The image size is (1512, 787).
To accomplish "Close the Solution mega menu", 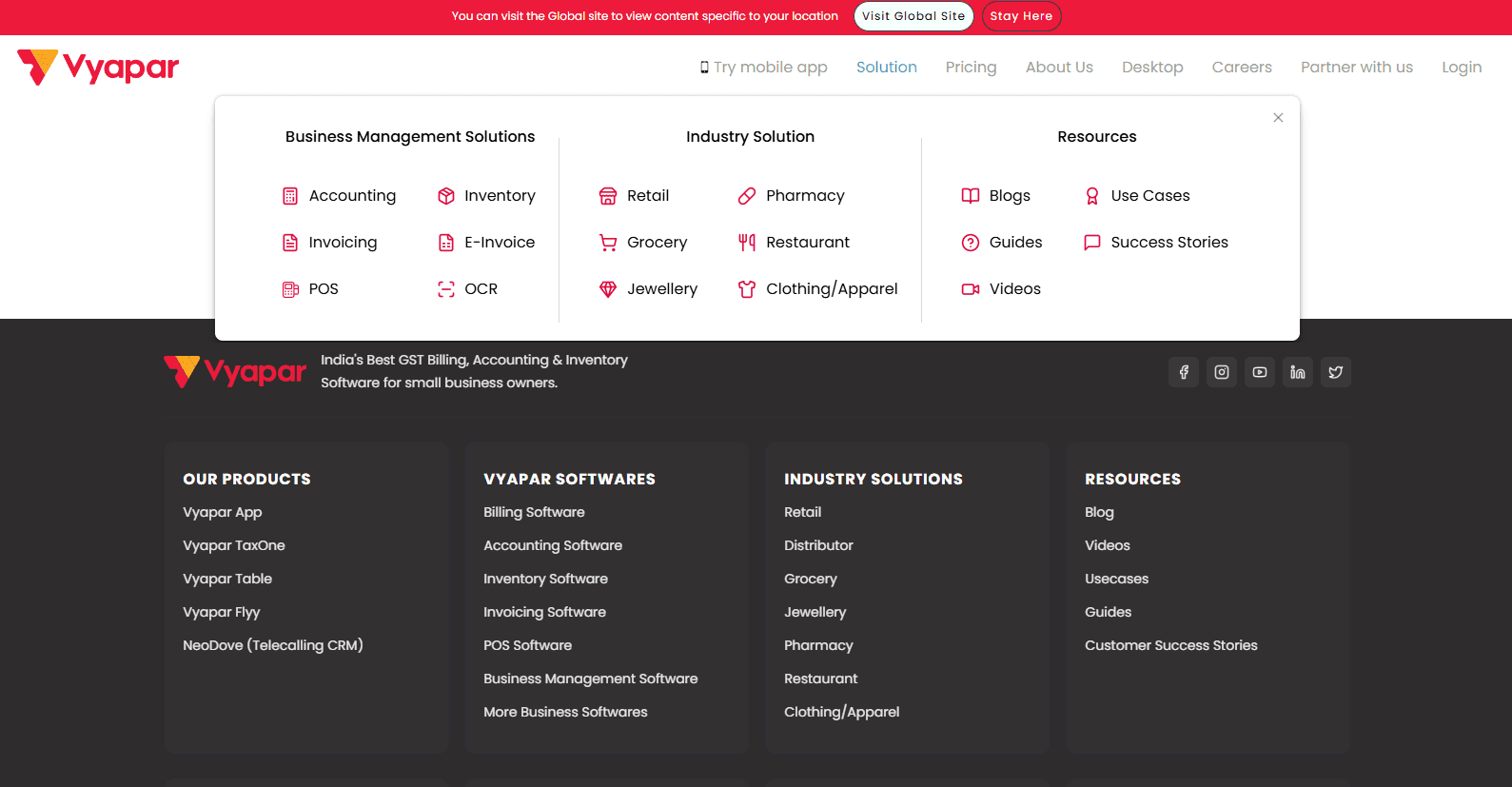I will coord(1278,118).
